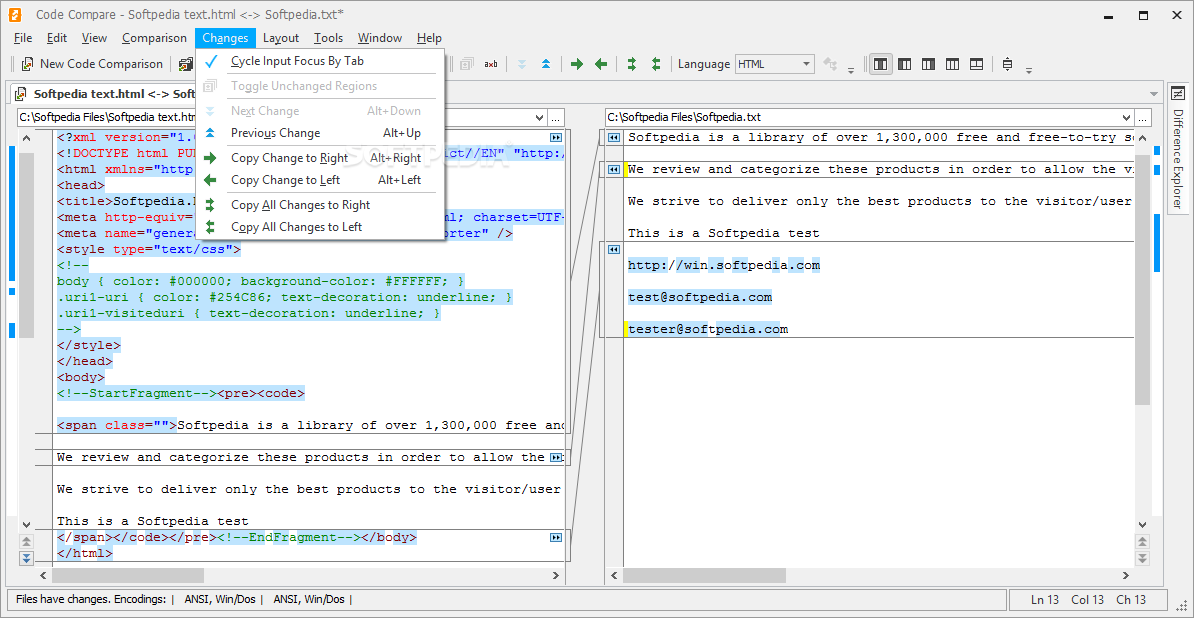Jump to previous change using toolbar blue up arrows
This screenshot has height=618, width=1194.
coord(546,64)
